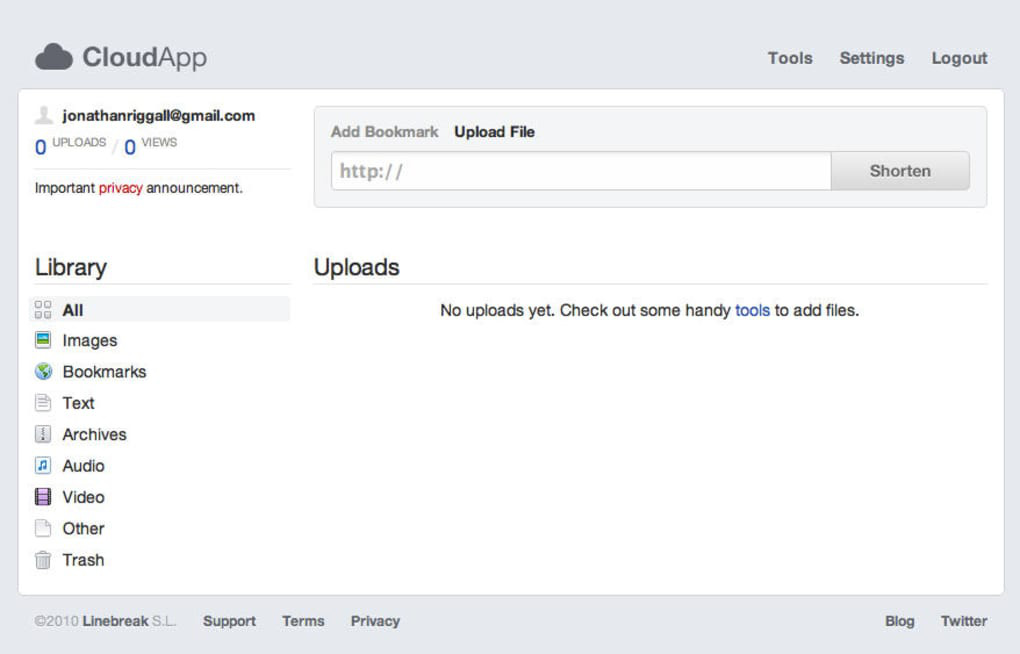Click the Video film strip icon

(43, 497)
